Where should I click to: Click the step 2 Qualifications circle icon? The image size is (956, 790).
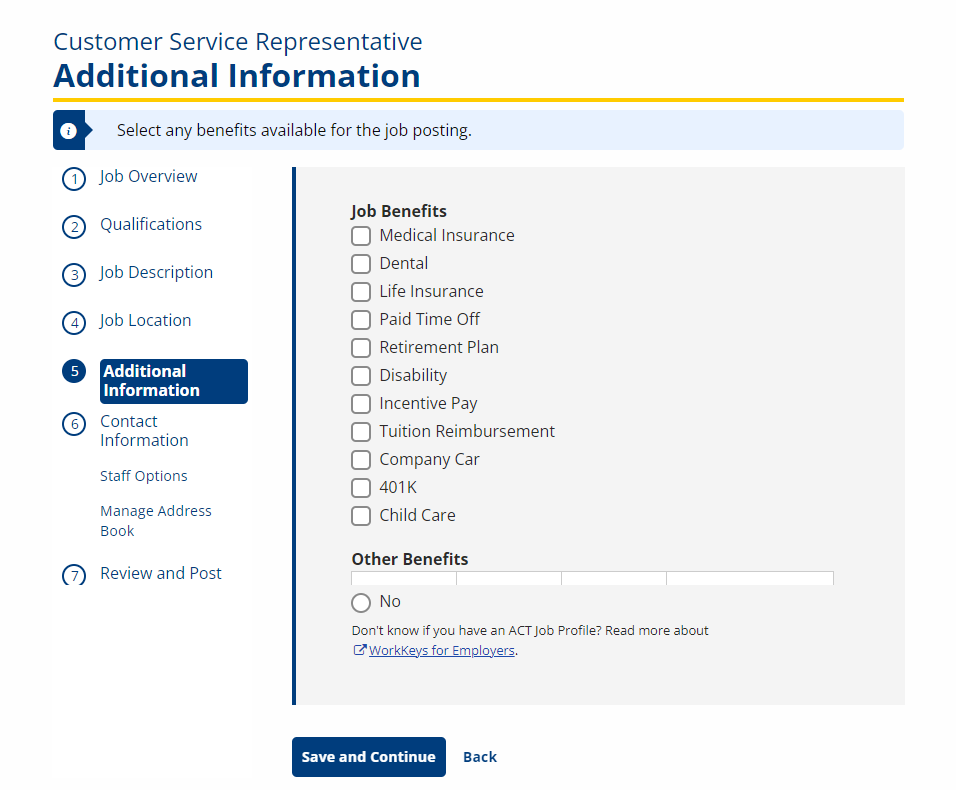coord(74,227)
